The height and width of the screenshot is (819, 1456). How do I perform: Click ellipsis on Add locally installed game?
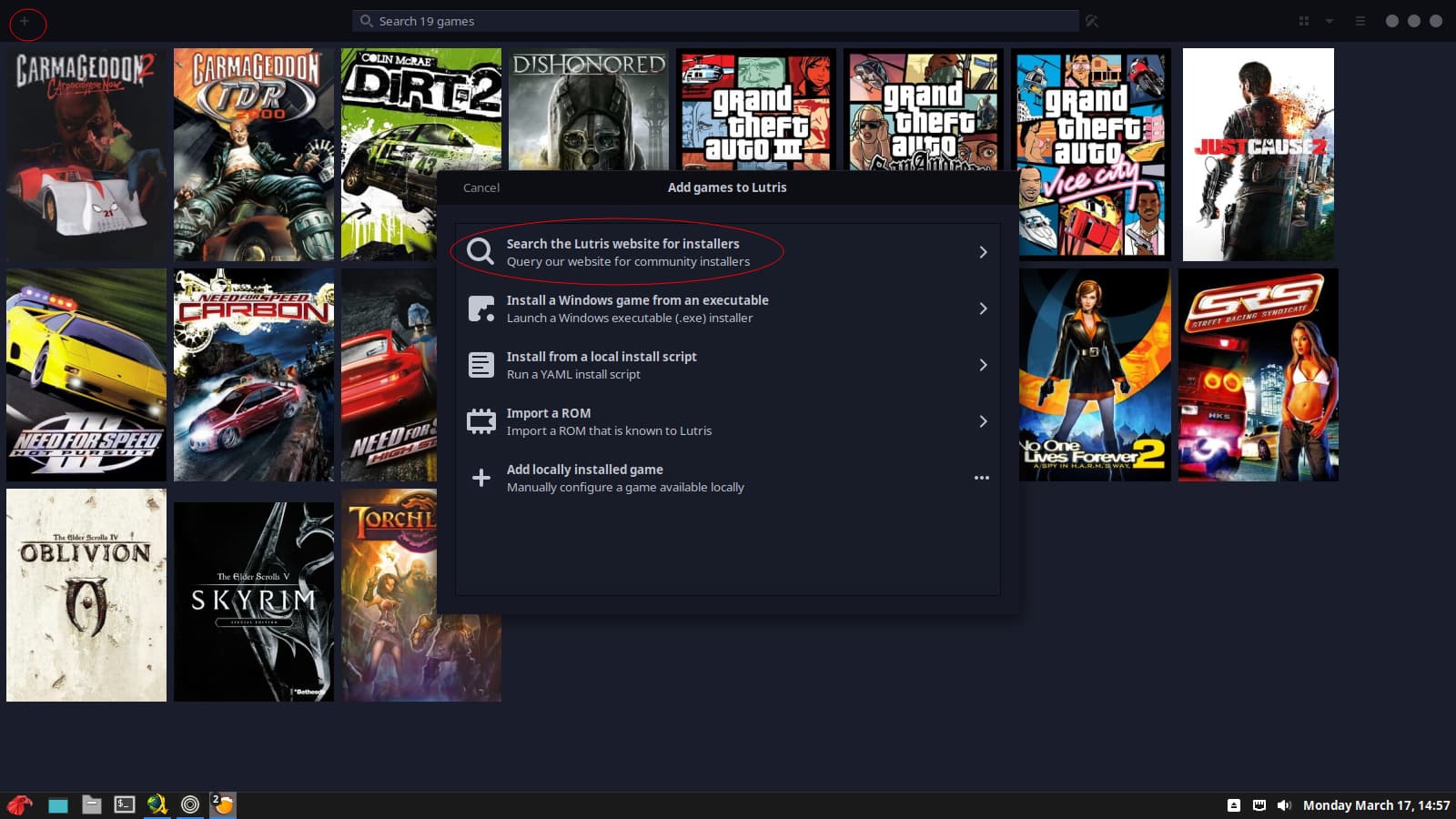[x=982, y=478]
